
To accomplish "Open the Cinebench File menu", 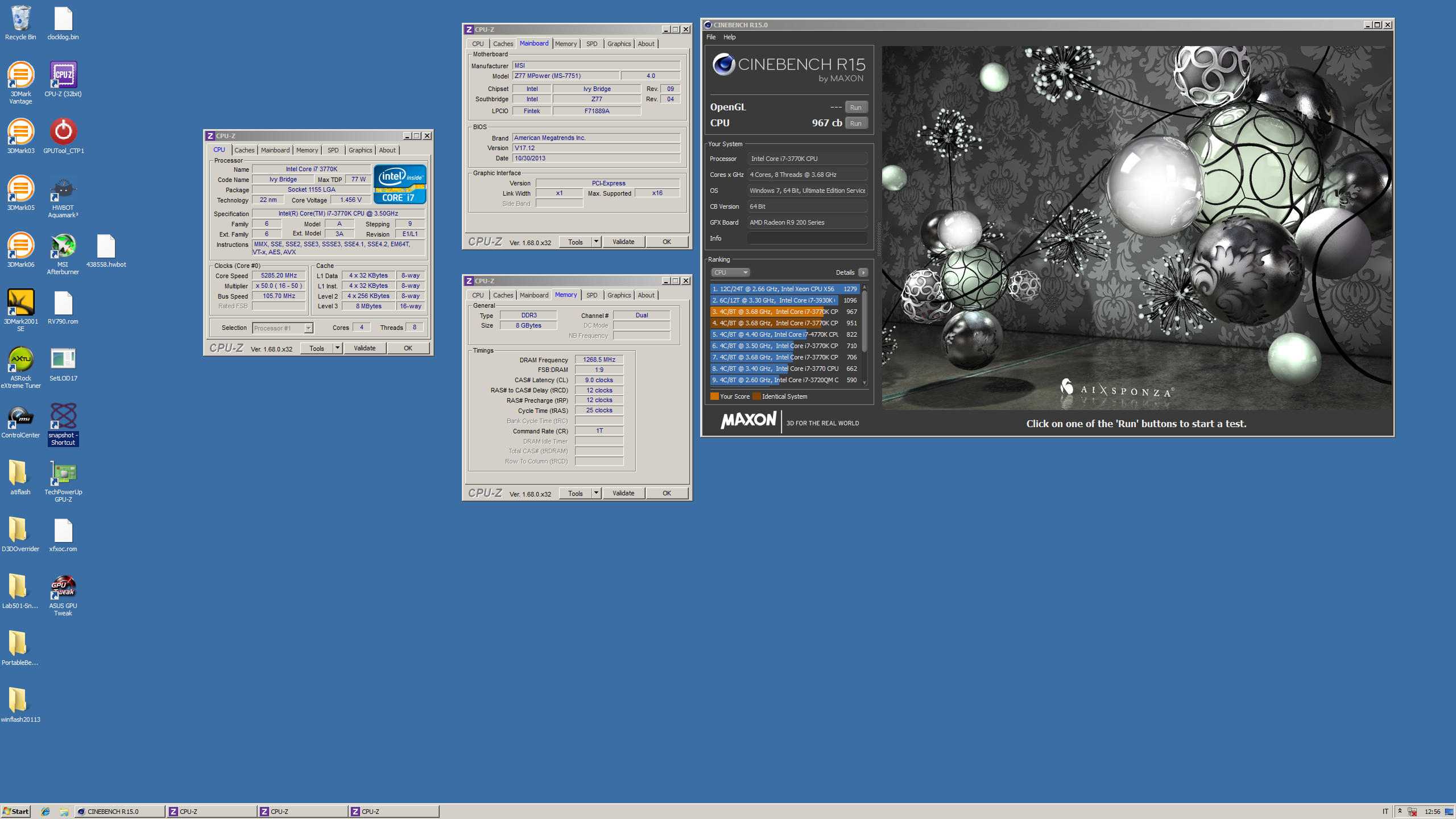I will pos(711,37).
